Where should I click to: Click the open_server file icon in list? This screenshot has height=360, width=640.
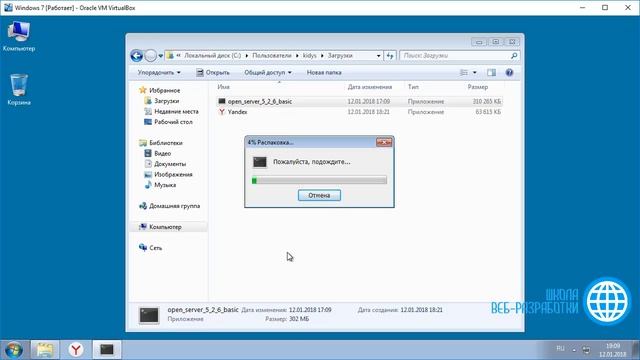(x=222, y=101)
